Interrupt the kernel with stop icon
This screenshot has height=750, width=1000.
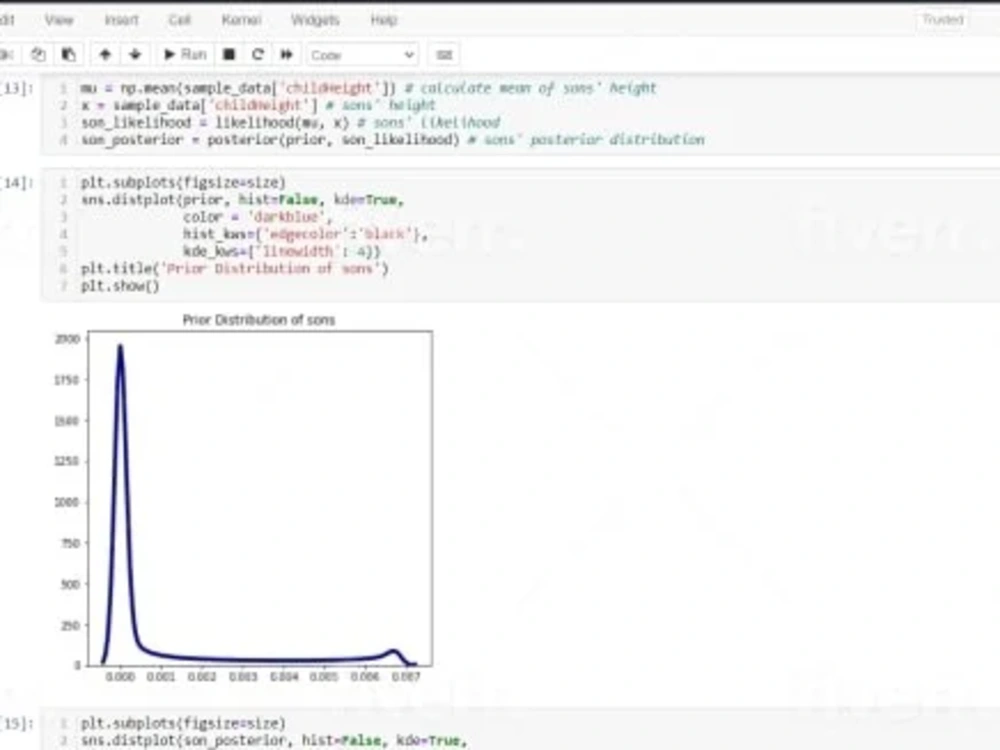(229, 55)
